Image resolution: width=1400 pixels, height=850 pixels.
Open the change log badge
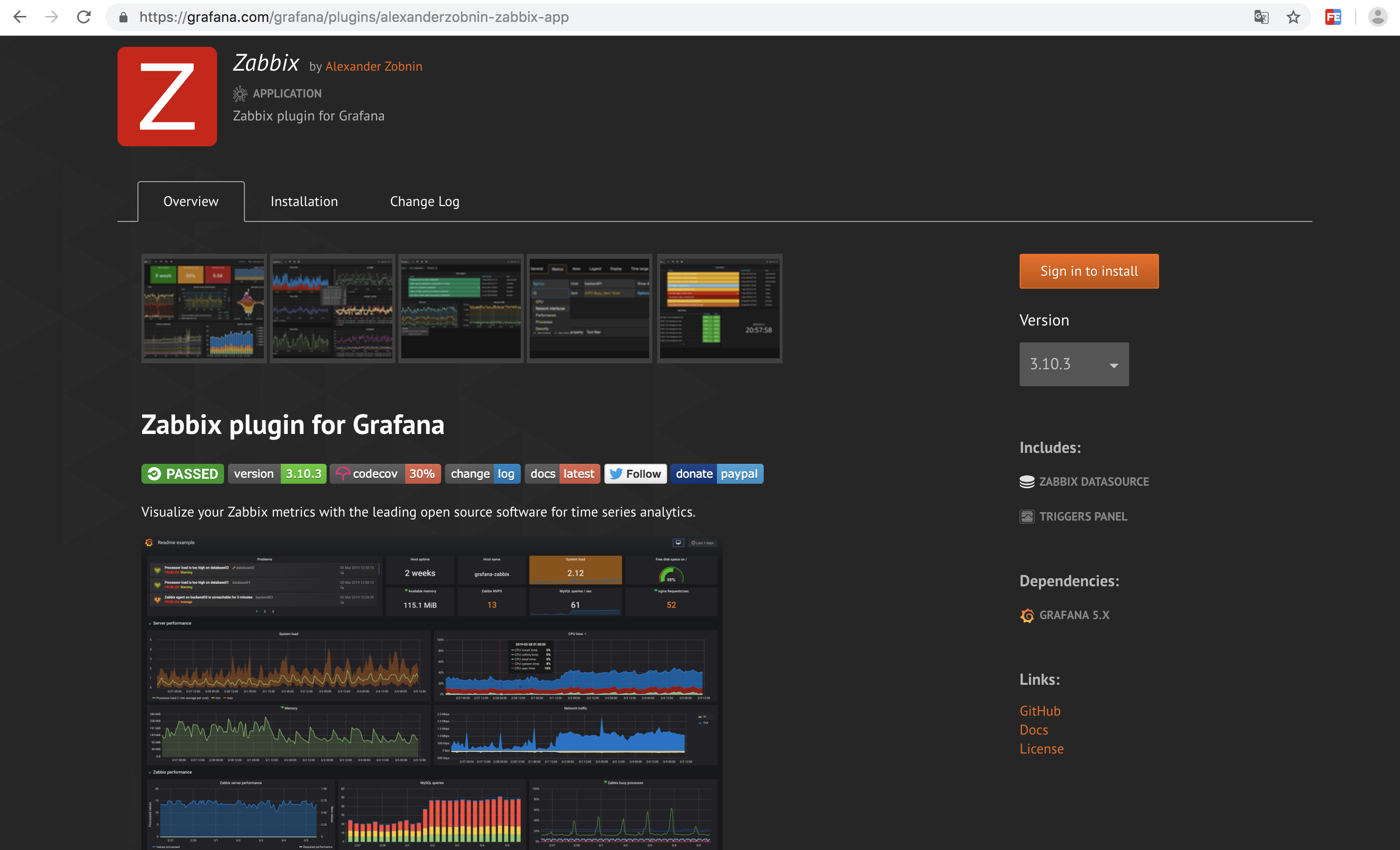[x=482, y=474]
